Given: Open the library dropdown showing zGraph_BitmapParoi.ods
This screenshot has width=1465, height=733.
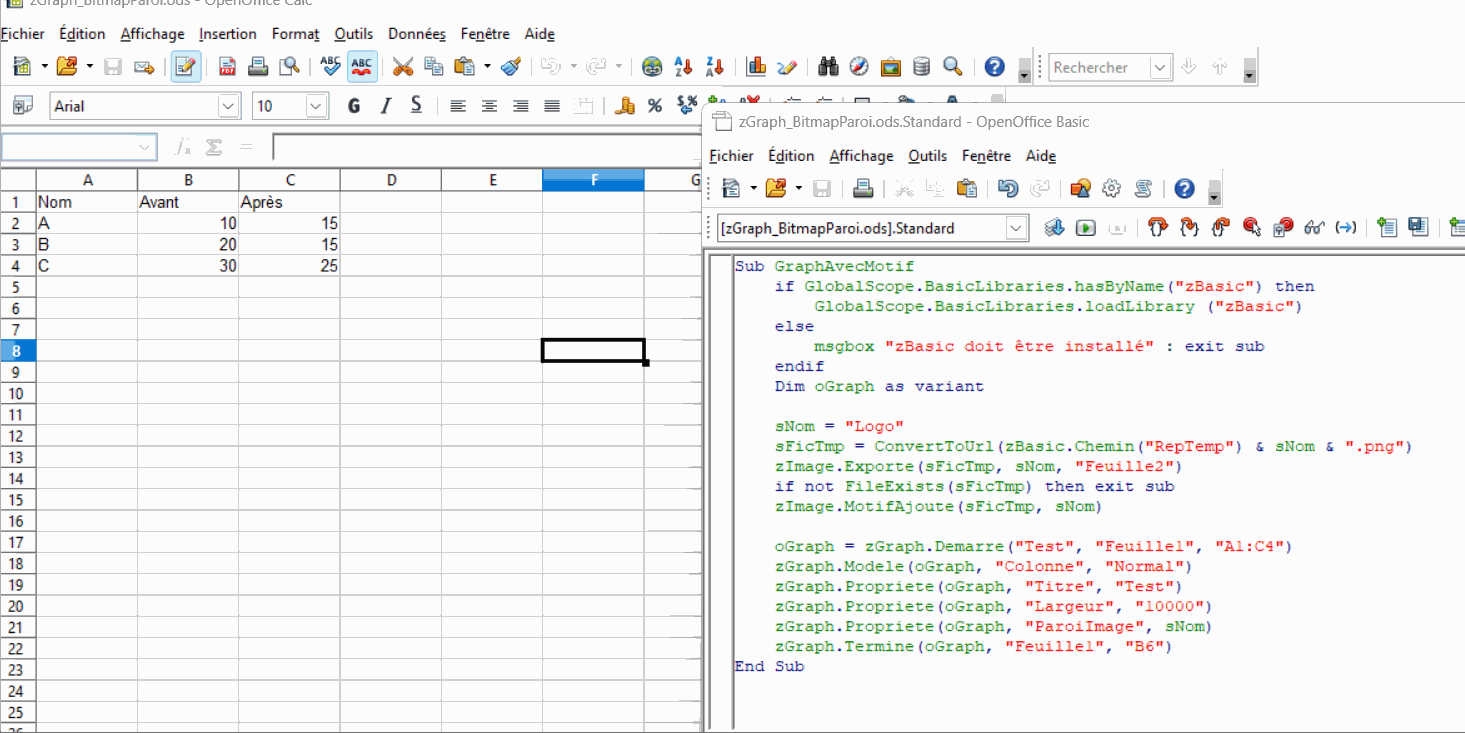Looking at the screenshot, I should tap(1016, 228).
